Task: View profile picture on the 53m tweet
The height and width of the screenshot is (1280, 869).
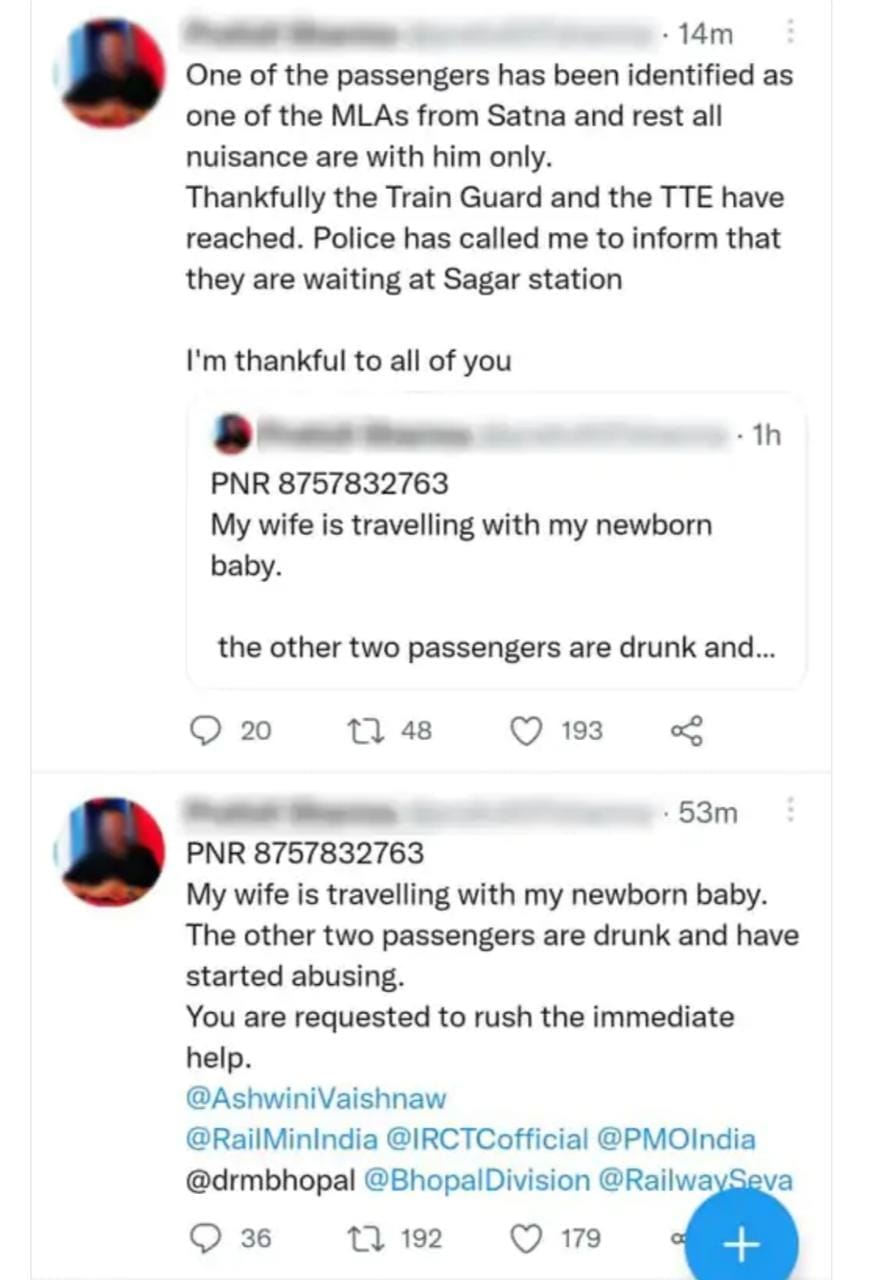Action: (113, 852)
